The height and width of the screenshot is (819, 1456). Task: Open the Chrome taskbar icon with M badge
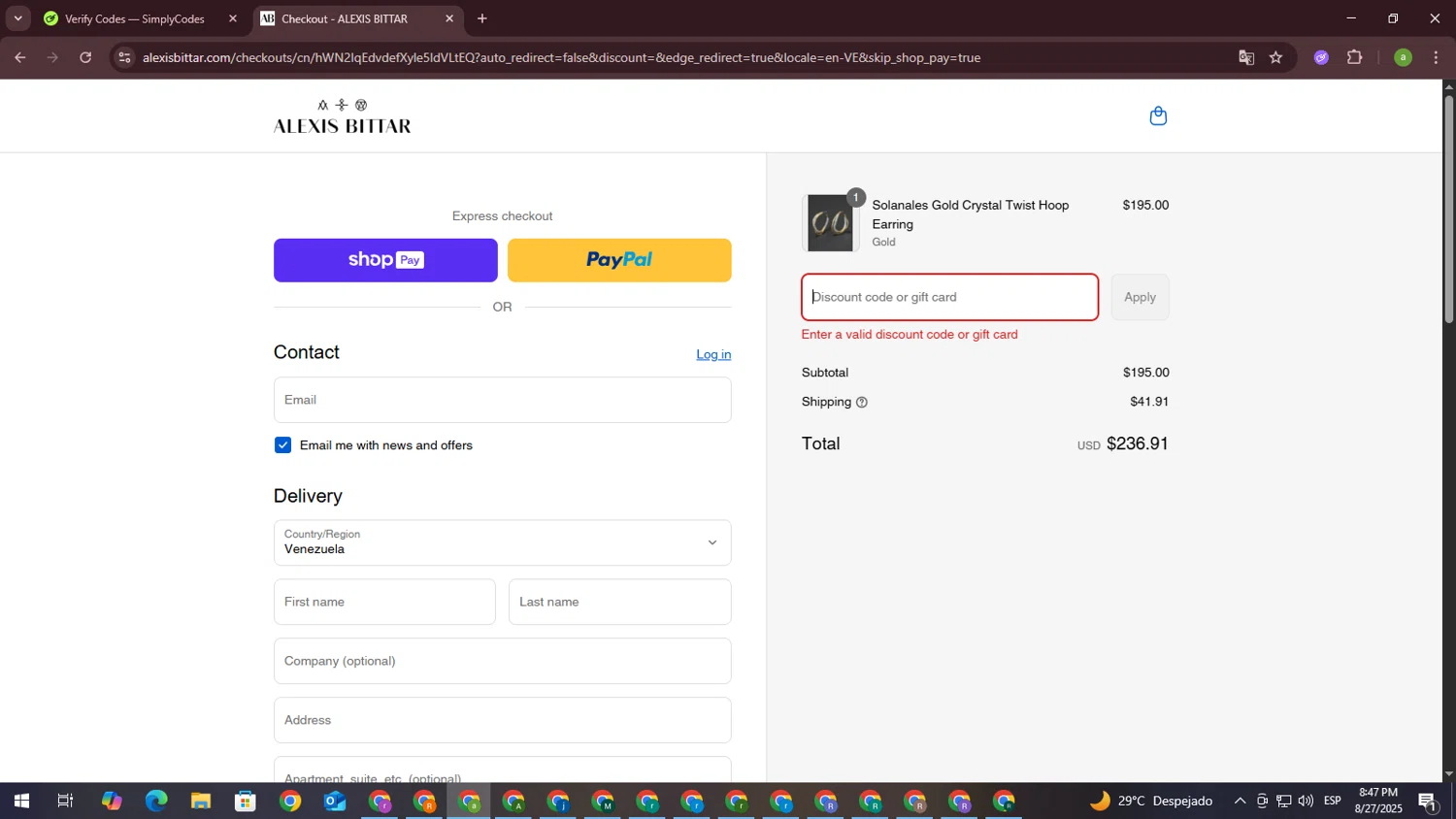(603, 802)
